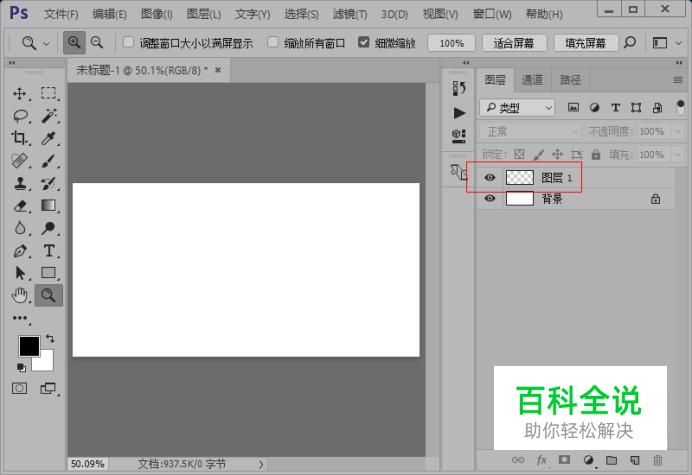Open the fill 填充 dropdown arrow

tap(677, 155)
